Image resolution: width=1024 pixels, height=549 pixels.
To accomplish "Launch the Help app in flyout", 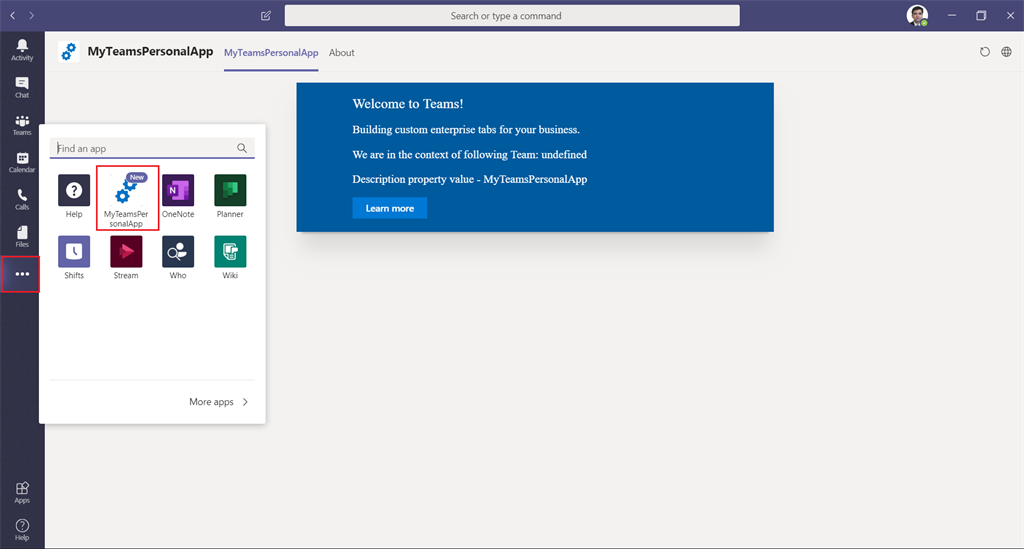I will [x=74, y=196].
